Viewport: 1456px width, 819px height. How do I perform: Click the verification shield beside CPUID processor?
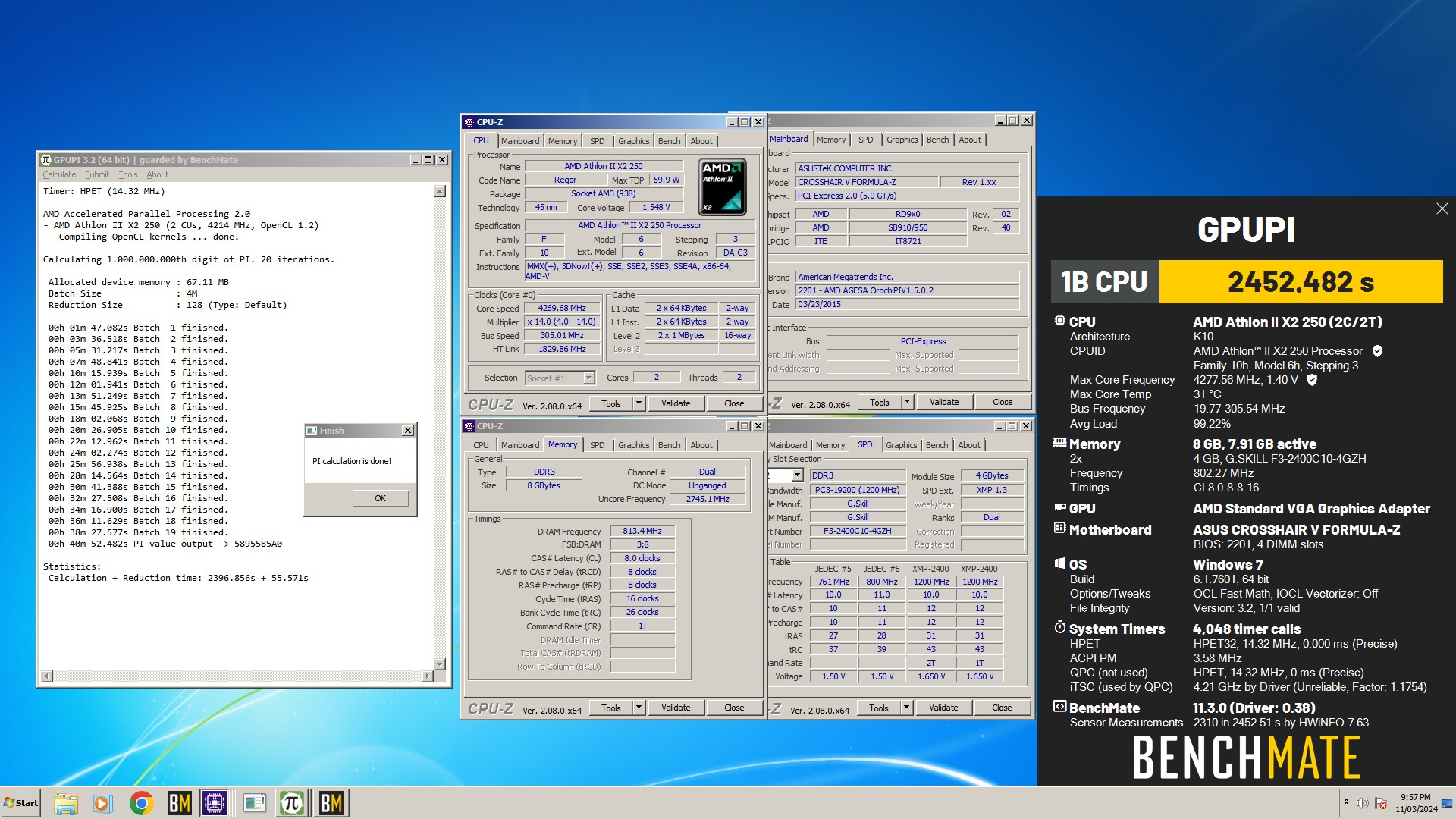coord(1377,351)
